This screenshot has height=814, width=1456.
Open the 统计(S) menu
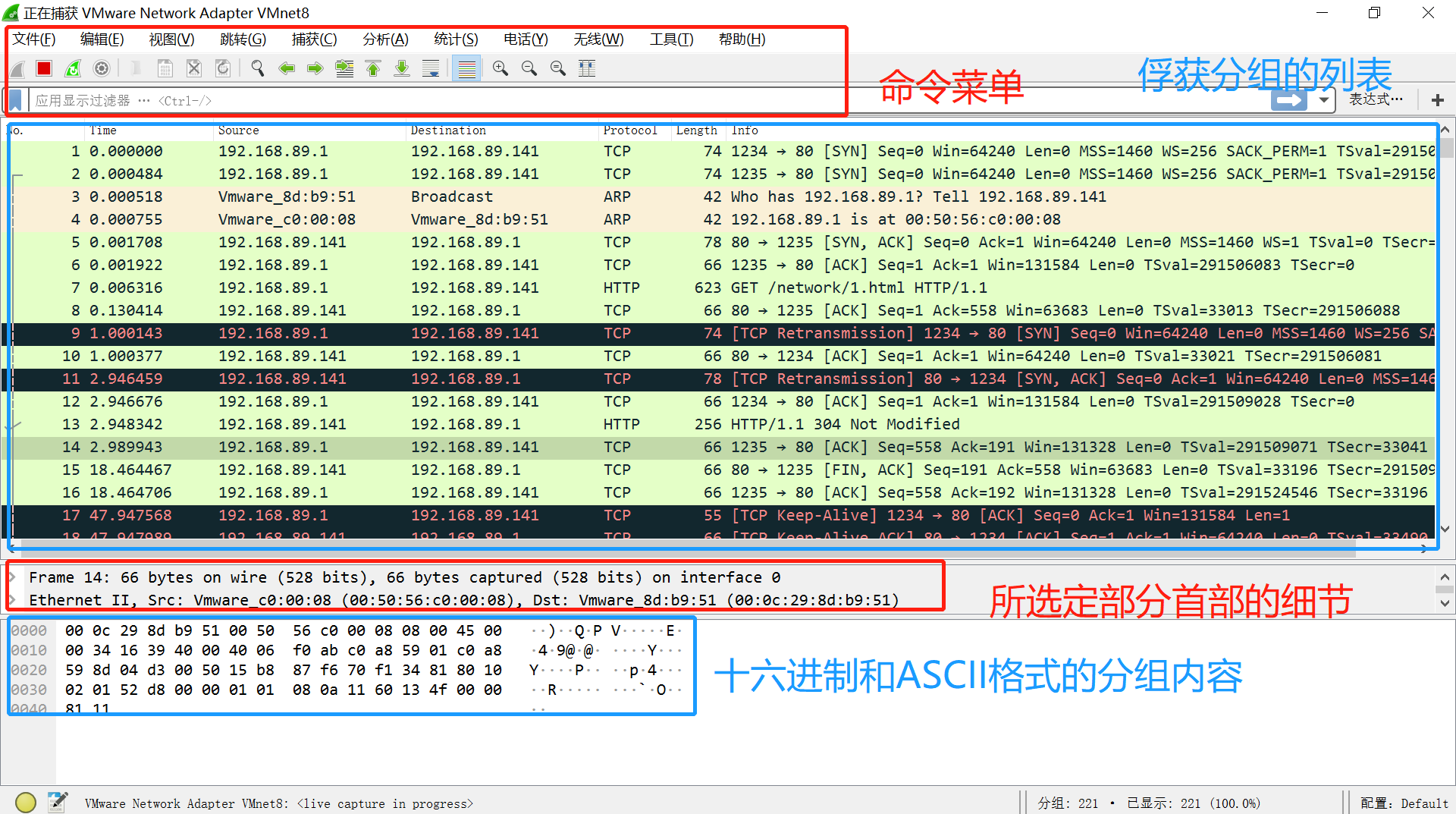click(456, 39)
